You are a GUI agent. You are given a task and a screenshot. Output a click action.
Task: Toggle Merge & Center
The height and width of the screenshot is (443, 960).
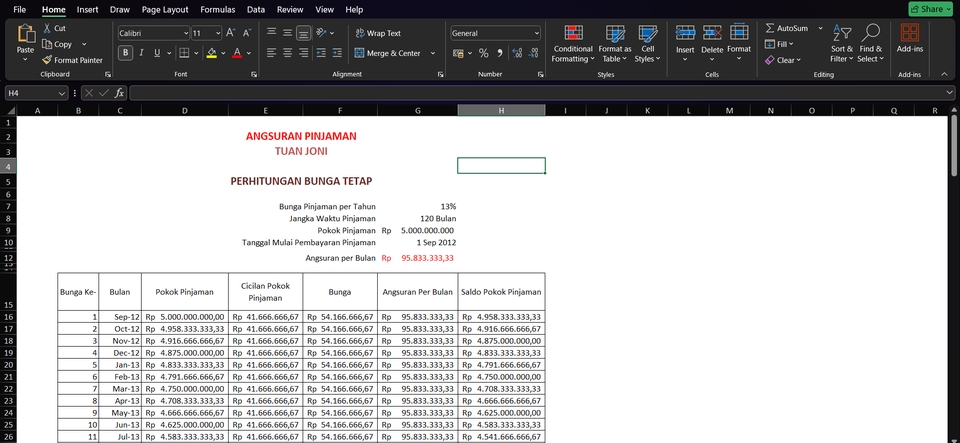388,53
